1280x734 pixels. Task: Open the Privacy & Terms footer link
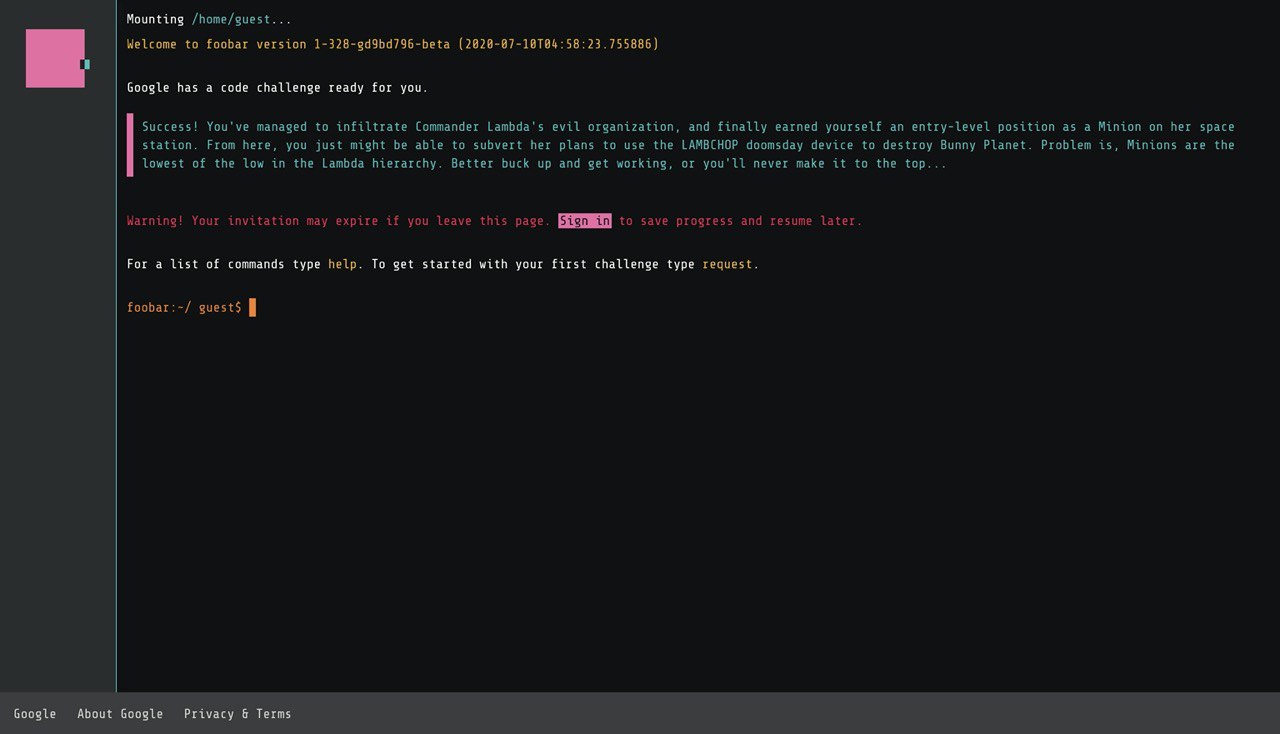tap(238, 714)
